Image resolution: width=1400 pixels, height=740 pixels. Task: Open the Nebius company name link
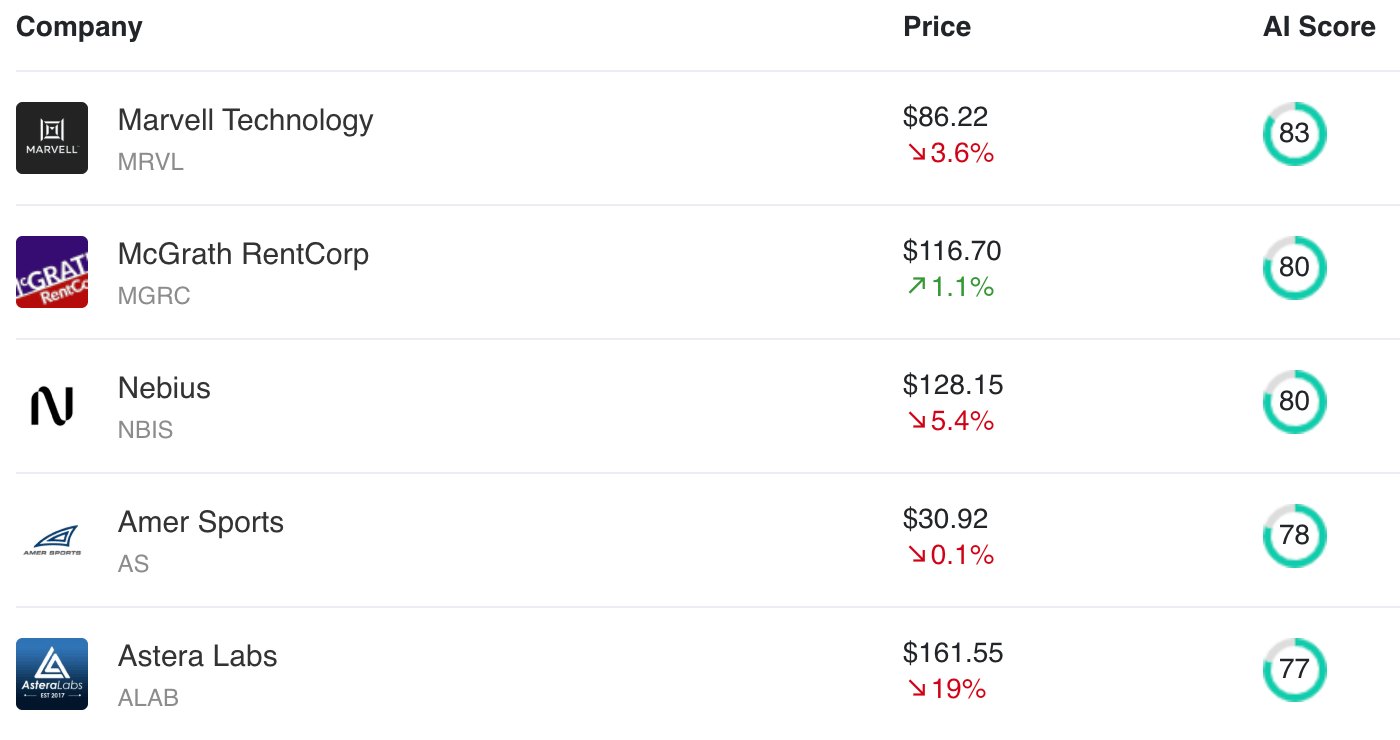pos(164,388)
